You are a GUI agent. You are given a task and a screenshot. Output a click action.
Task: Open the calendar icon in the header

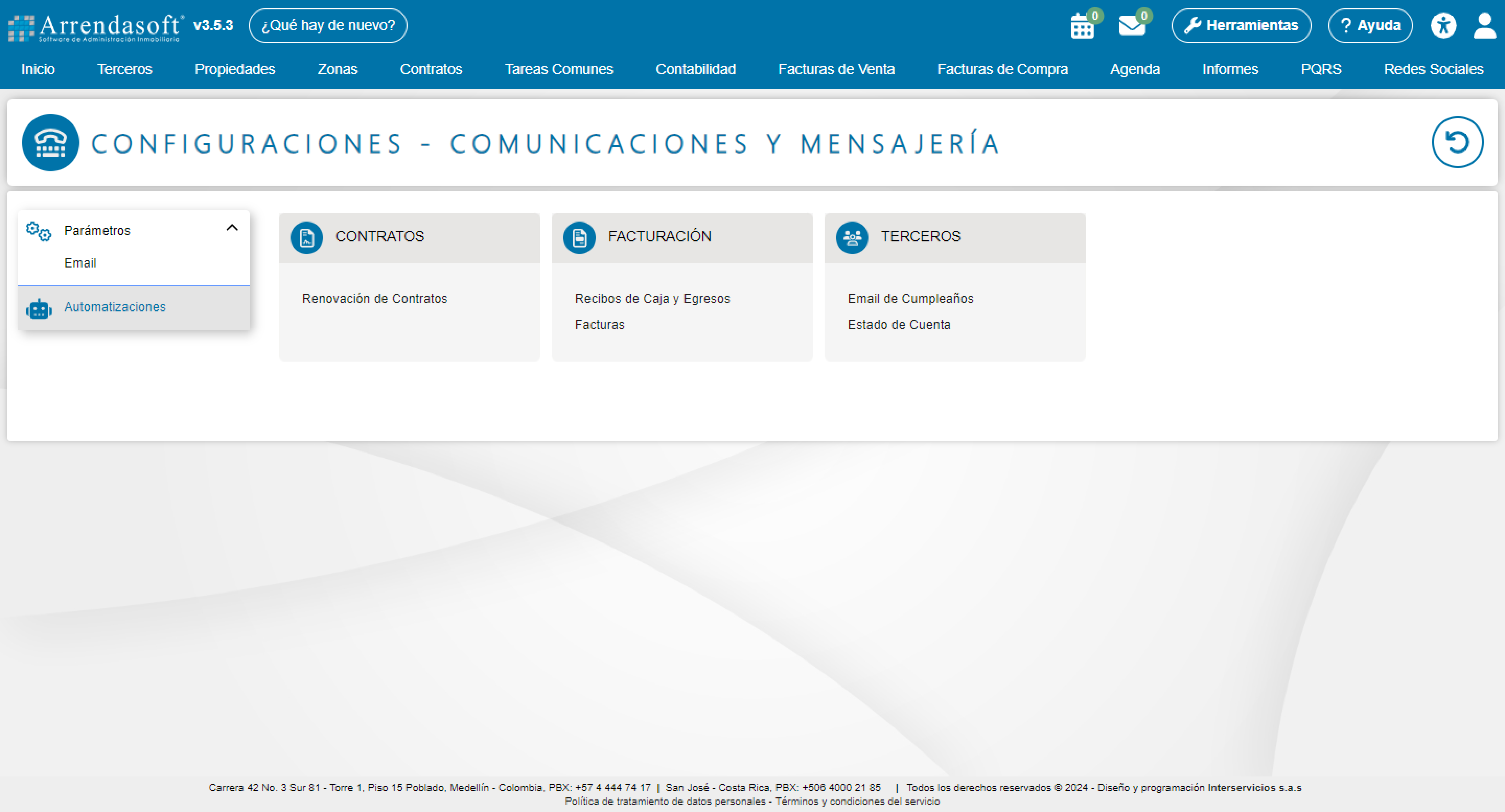click(x=1082, y=26)
